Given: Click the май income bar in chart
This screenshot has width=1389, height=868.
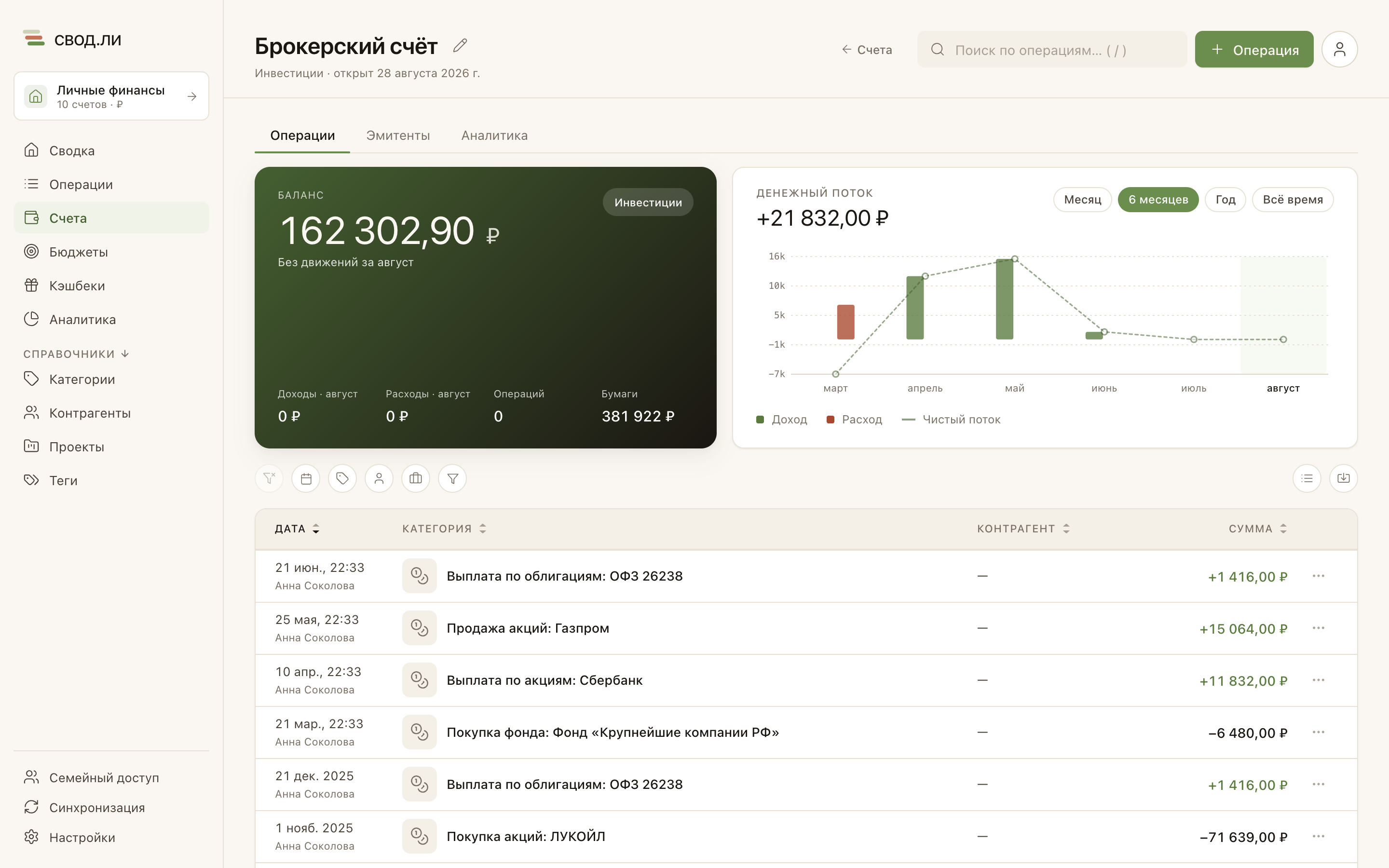Looking at the screenshot, I should click(1005, 299).
